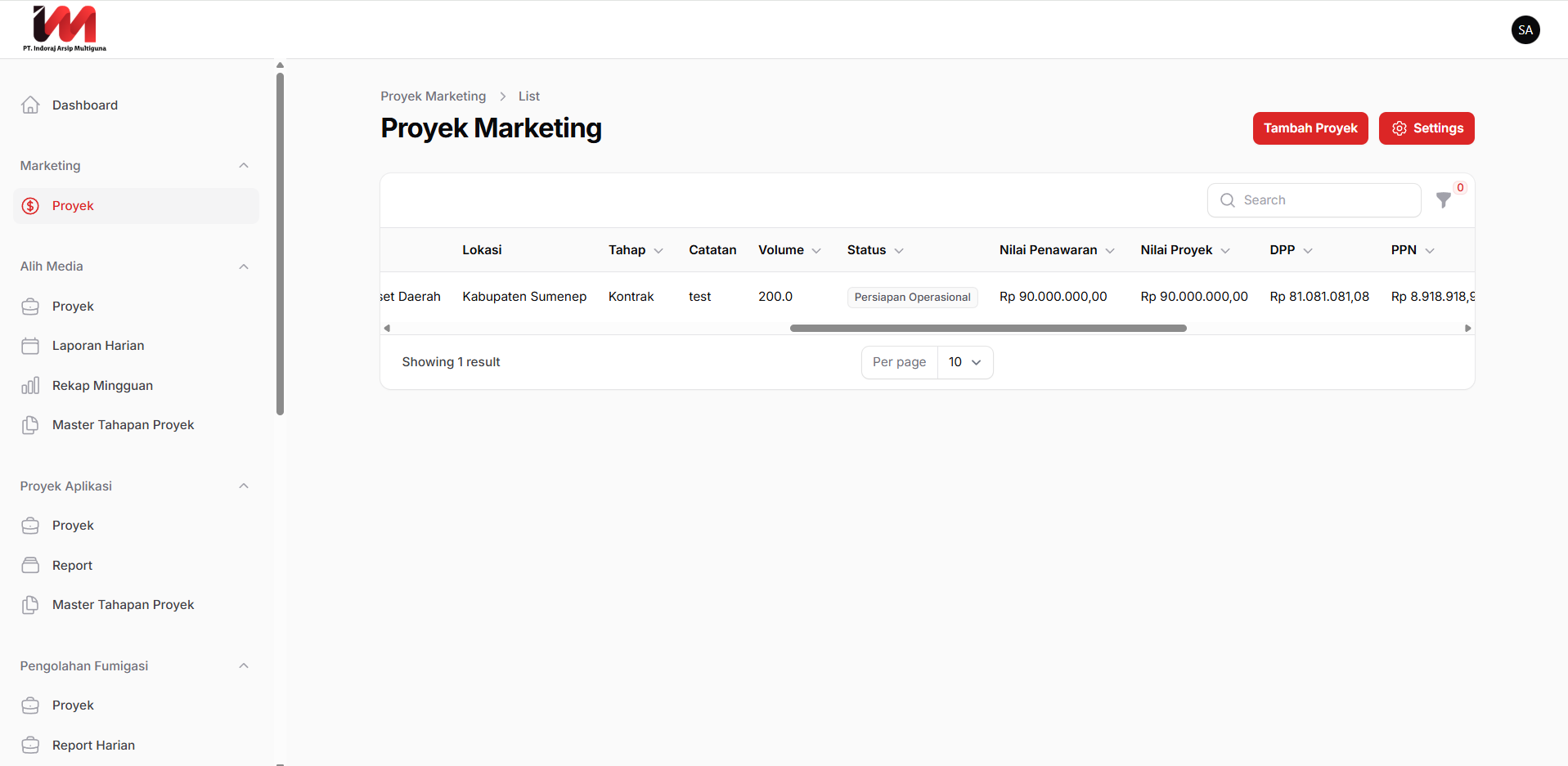Collapse the Alih Media section
Image resolution: width=1568 pixels, height=766 pixels.
tap(244, 267)
